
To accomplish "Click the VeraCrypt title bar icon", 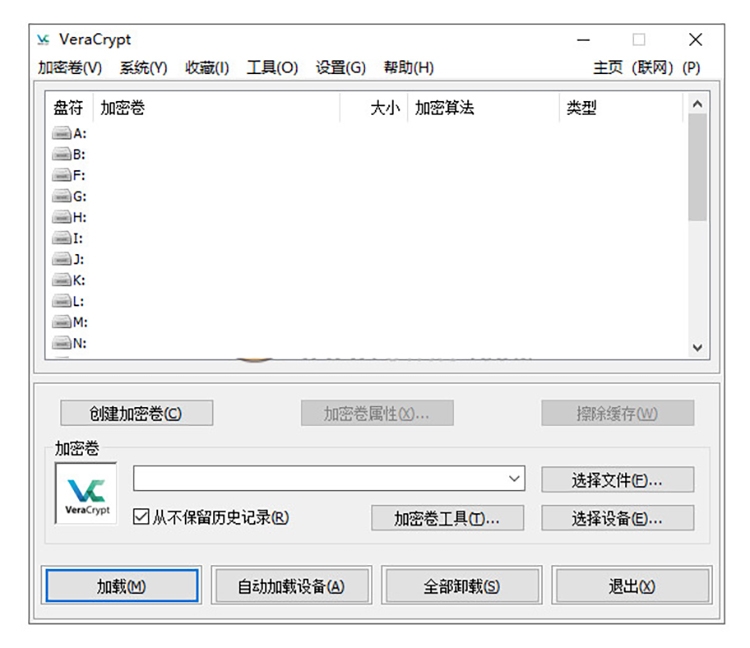I will pyautogui.click(x=43, y=40).
